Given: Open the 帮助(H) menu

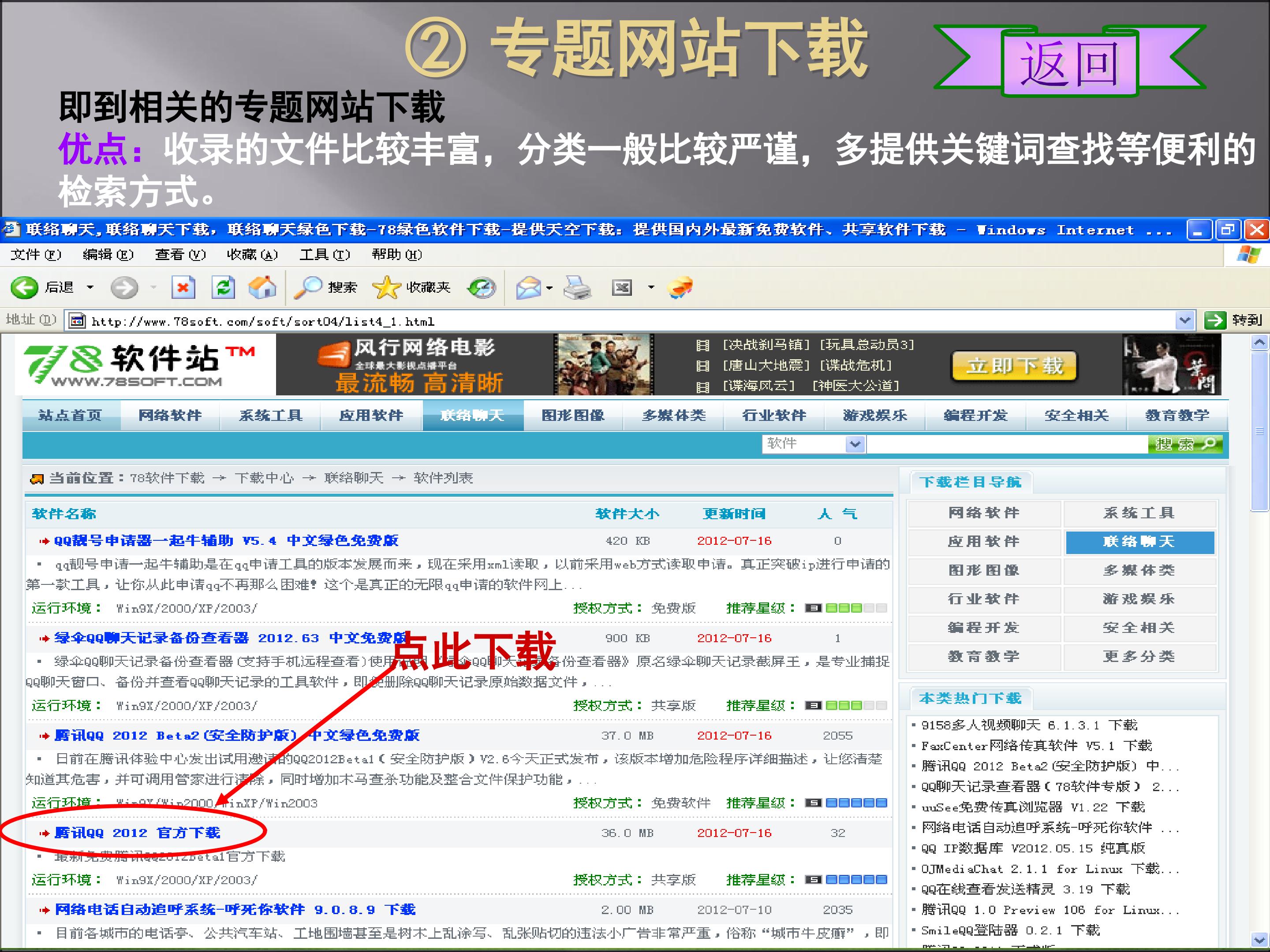Looking at the screenshot, I should coord(397,254).
